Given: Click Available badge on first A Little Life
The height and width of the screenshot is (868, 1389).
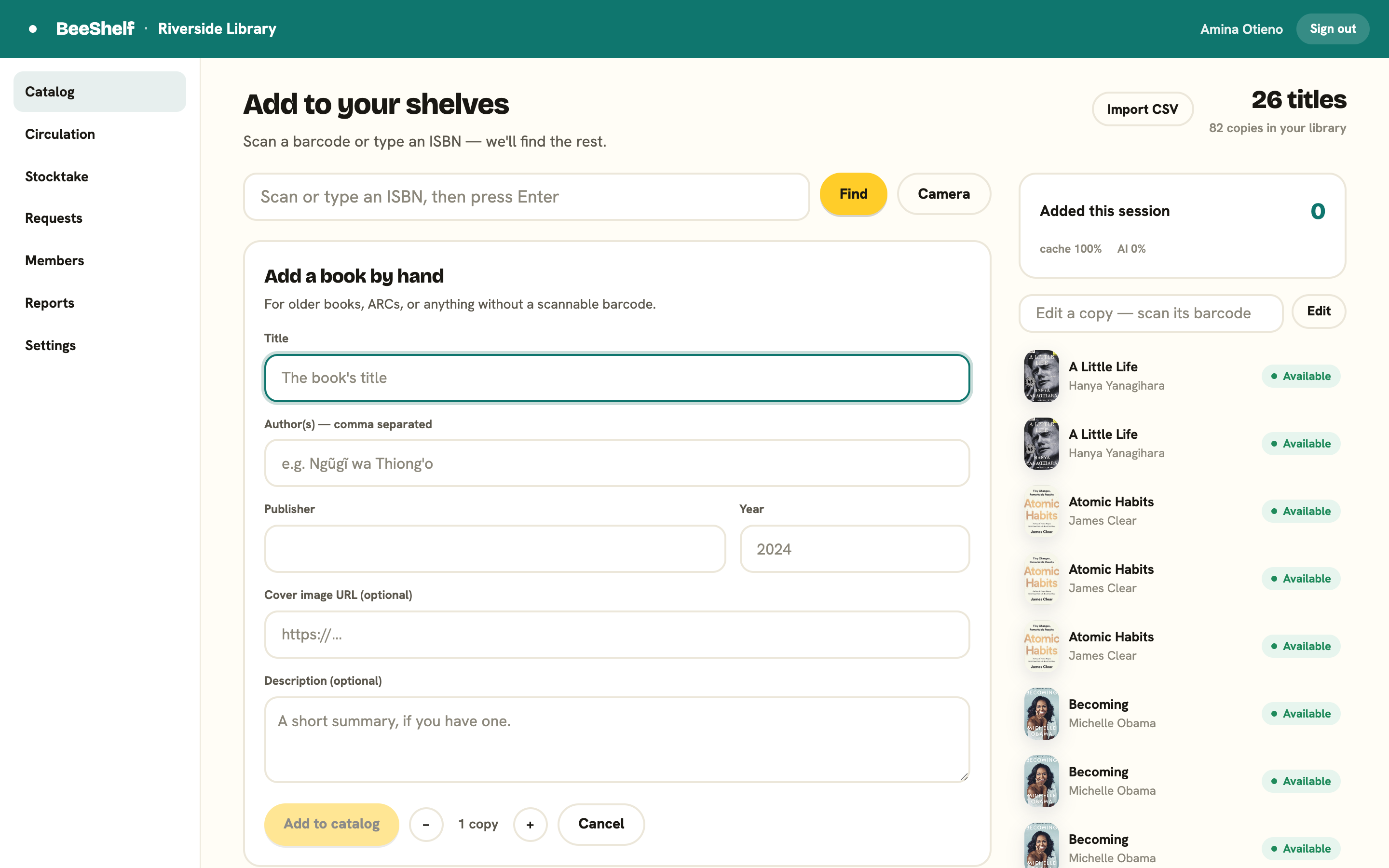Looking at the screenshot, I should coord(1301,376).
